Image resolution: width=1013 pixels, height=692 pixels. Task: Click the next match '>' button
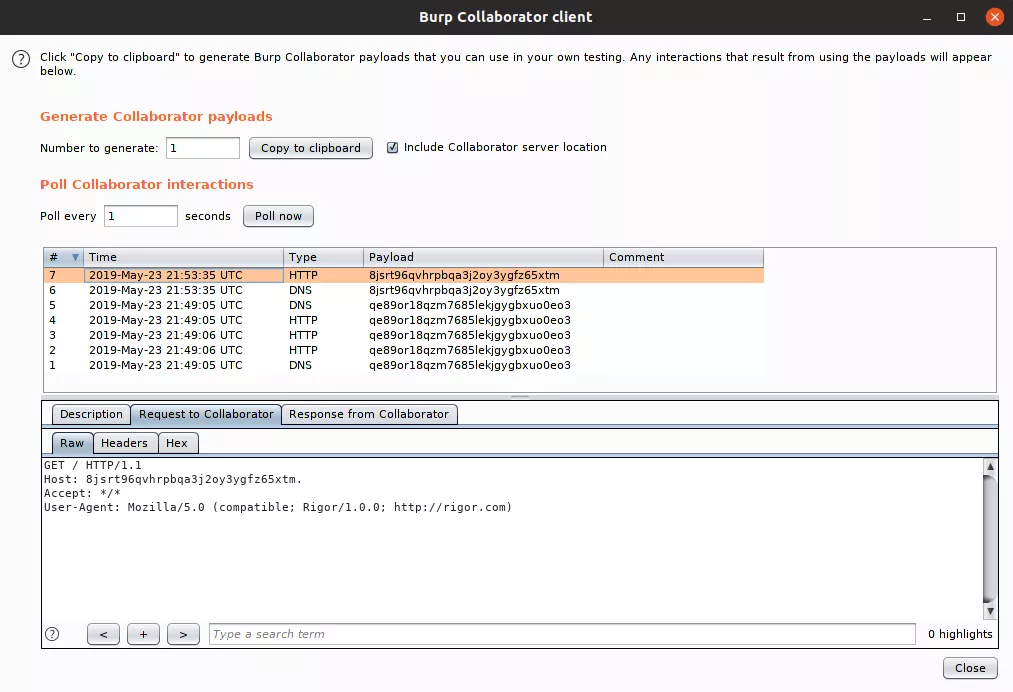click(183, 634)
